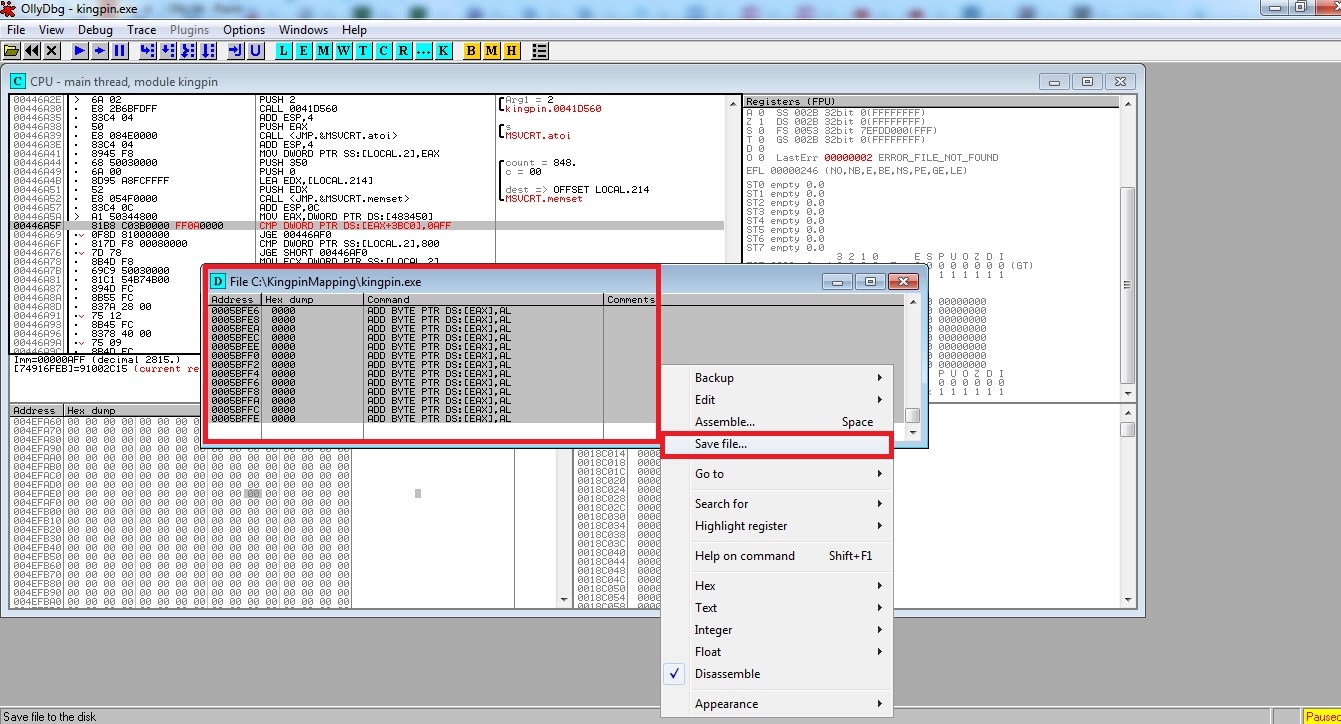The width and height of the screenshot is (1341, 724).
Task: Click the Trace into toolbar icon
Action: (x=188, y=50)
